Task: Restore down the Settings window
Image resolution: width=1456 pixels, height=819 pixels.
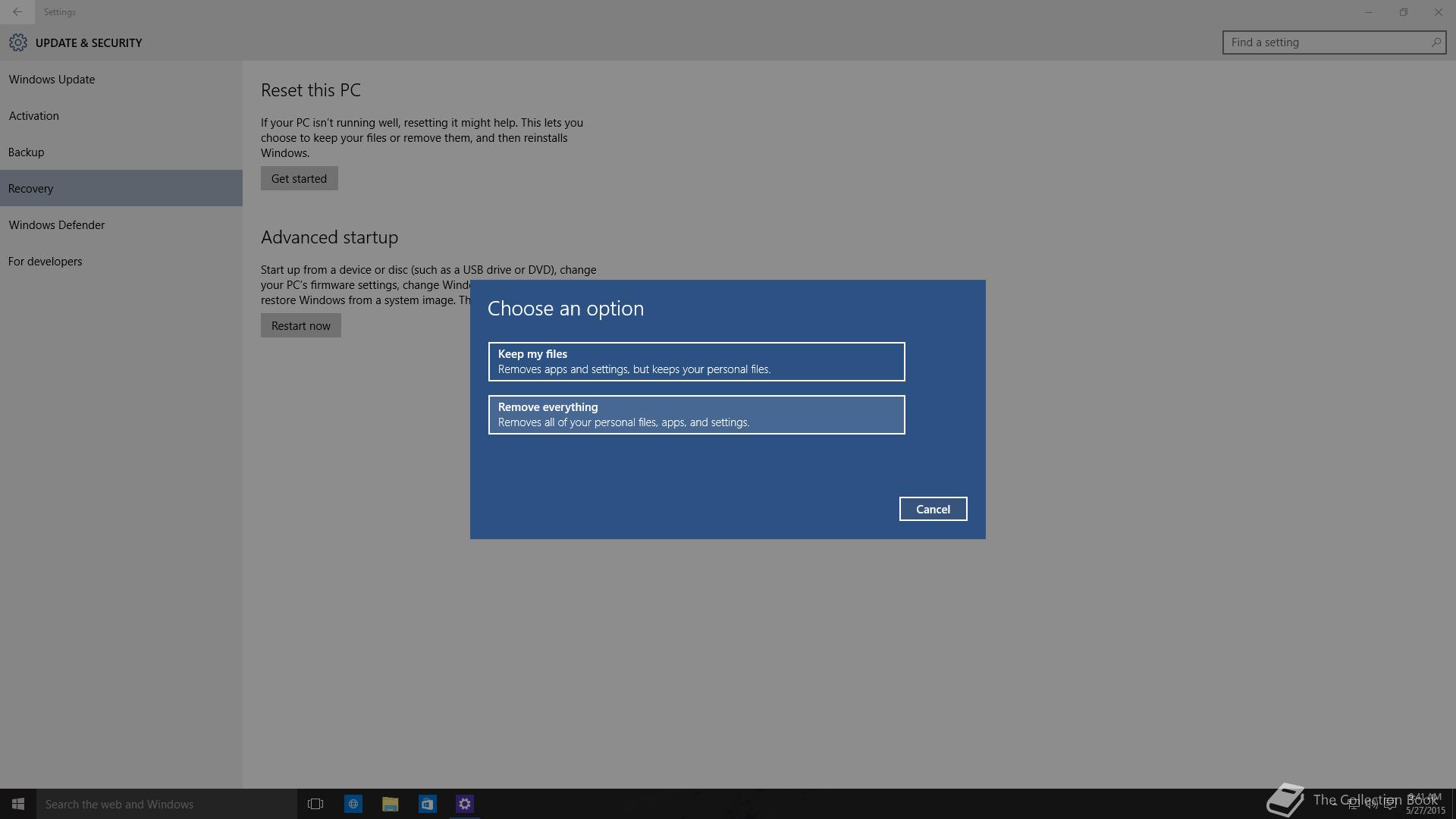Action: (x=1404, y=12)
